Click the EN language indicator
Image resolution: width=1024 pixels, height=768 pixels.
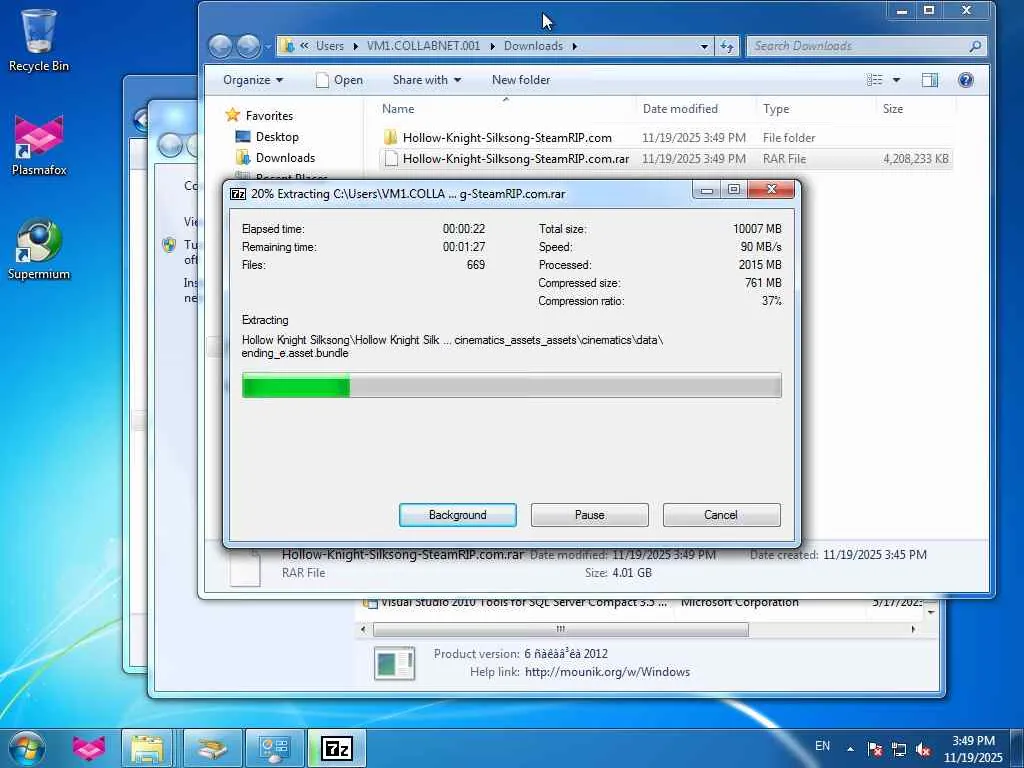pyautogui.click(x=822, y=746)
